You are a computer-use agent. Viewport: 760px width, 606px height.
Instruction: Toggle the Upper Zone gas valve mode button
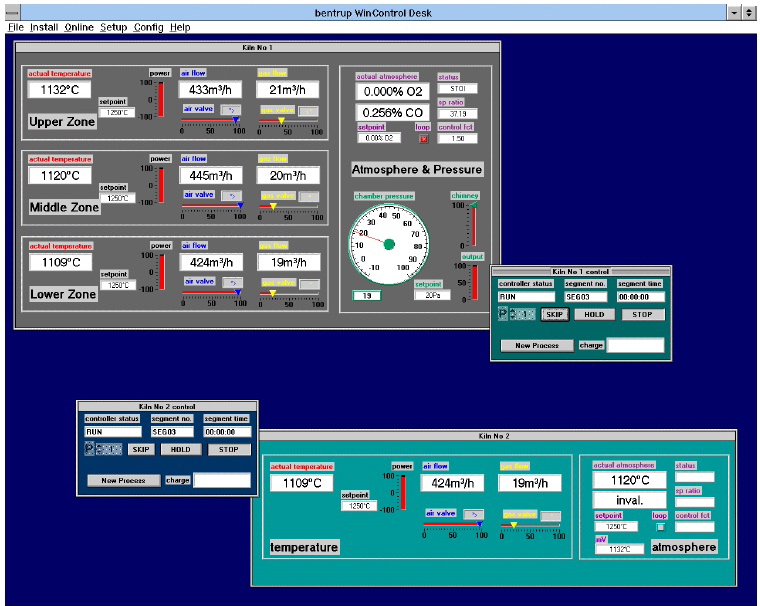(x=308, y=112)
